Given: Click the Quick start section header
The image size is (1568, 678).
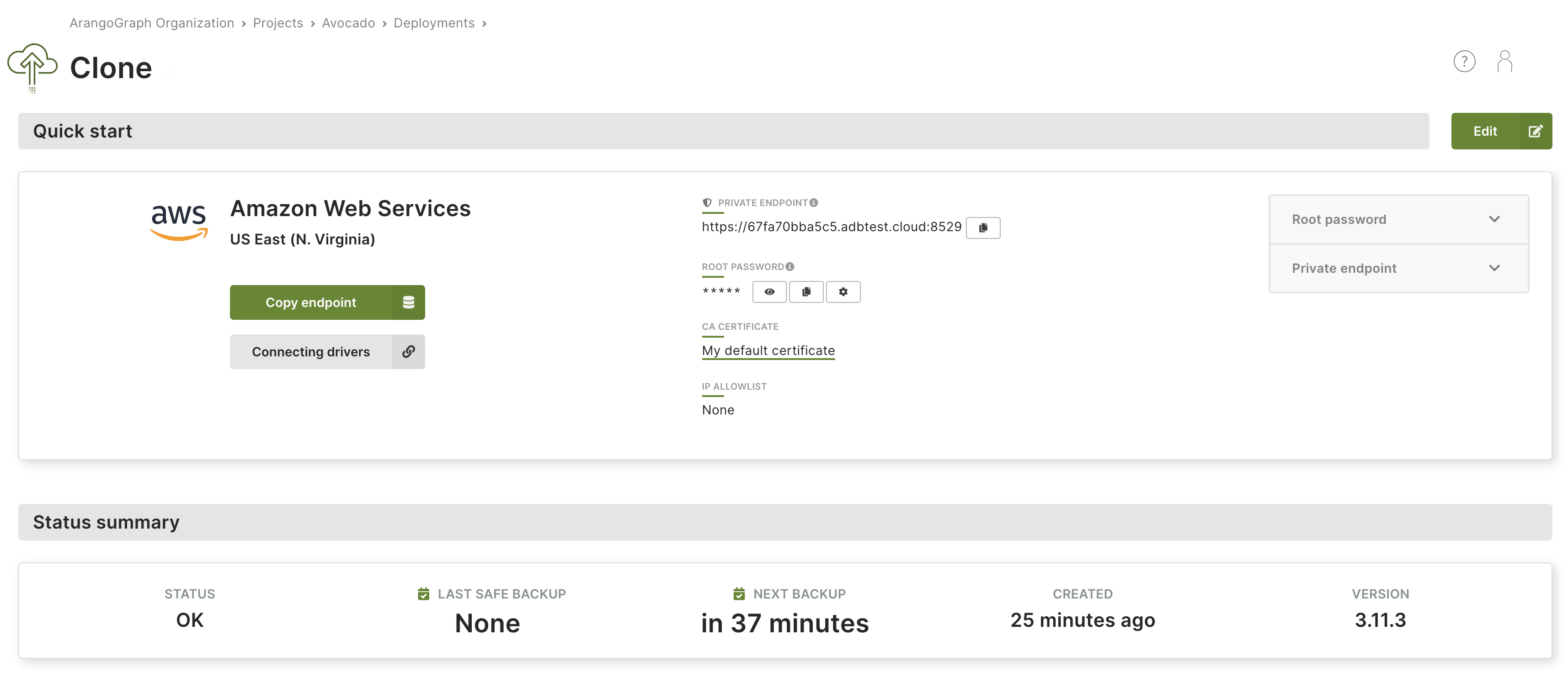Looking at the screenshot, I should click(723, 131).
